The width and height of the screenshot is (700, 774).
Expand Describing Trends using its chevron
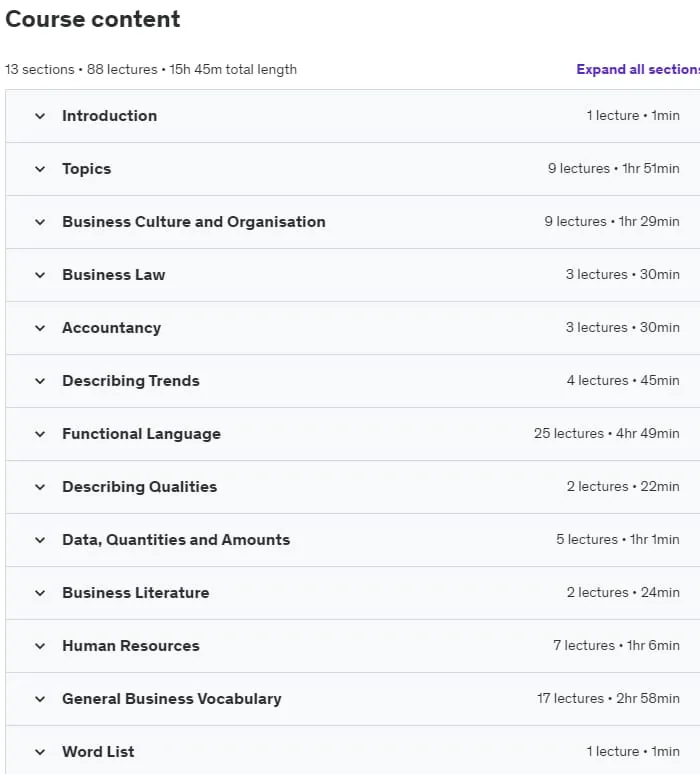40,381
